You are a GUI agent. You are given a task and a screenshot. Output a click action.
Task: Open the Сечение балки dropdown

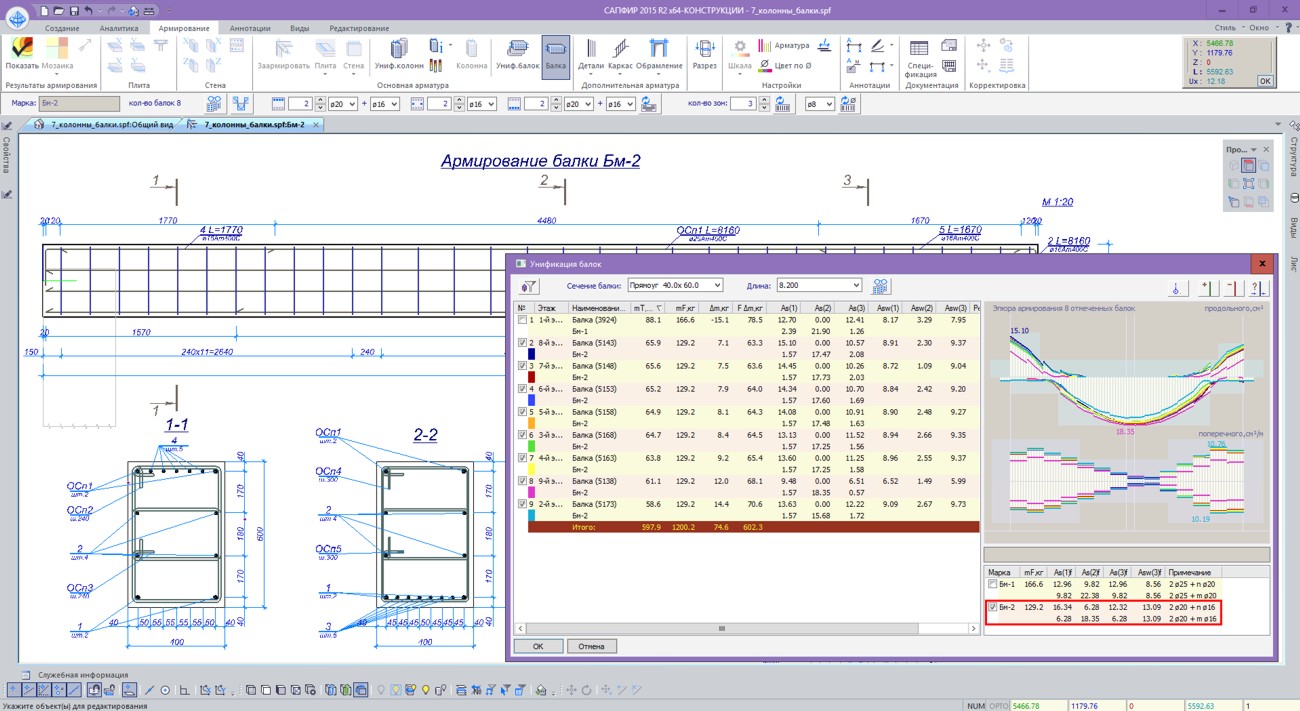675,286
